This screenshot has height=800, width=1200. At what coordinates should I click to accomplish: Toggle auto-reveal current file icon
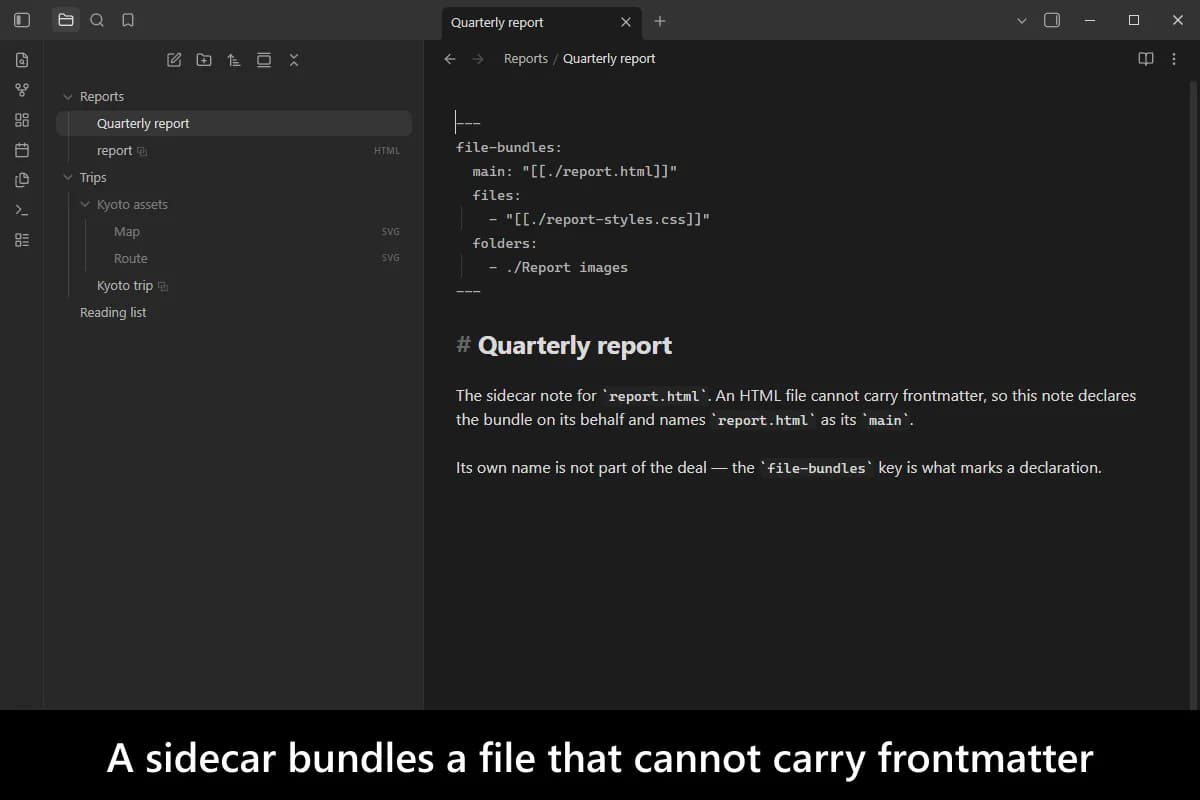pos(264,60)
